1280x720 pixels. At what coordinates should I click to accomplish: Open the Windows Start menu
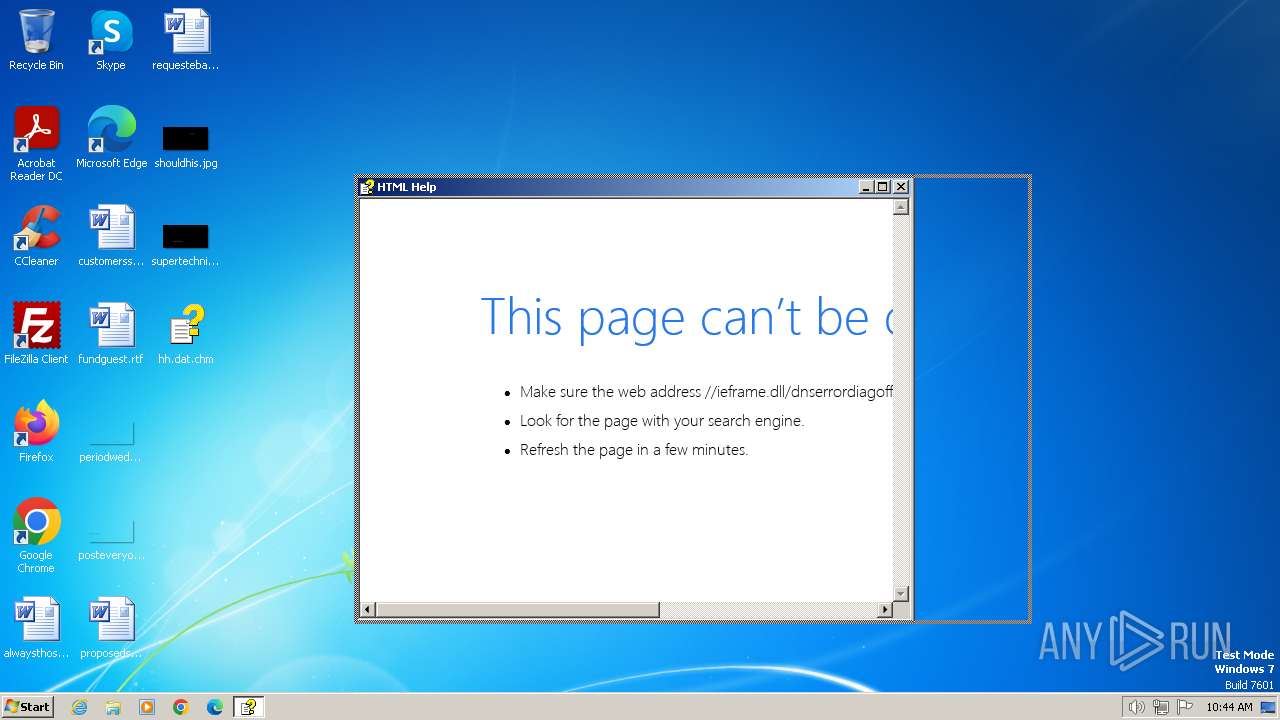click(x=28, y=707)
